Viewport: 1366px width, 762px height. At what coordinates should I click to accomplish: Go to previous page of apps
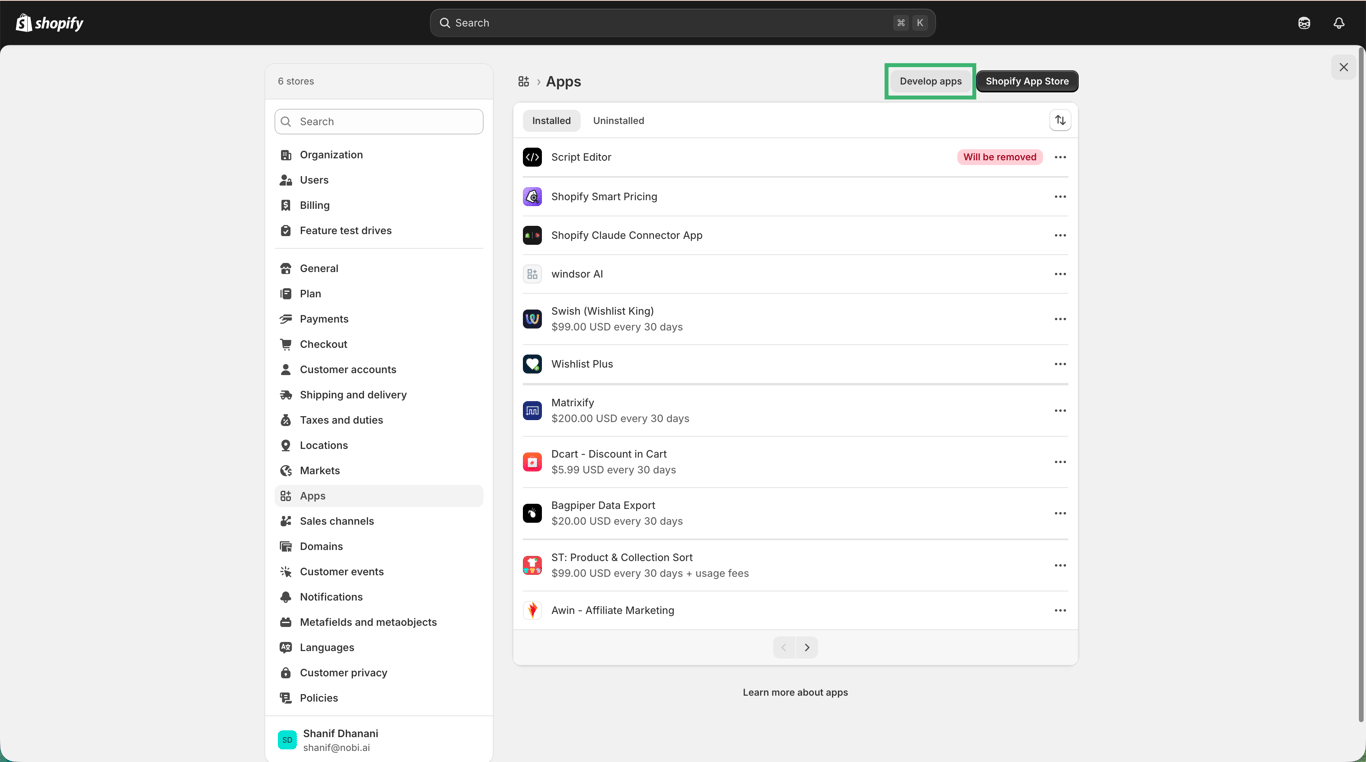(784, 648)
